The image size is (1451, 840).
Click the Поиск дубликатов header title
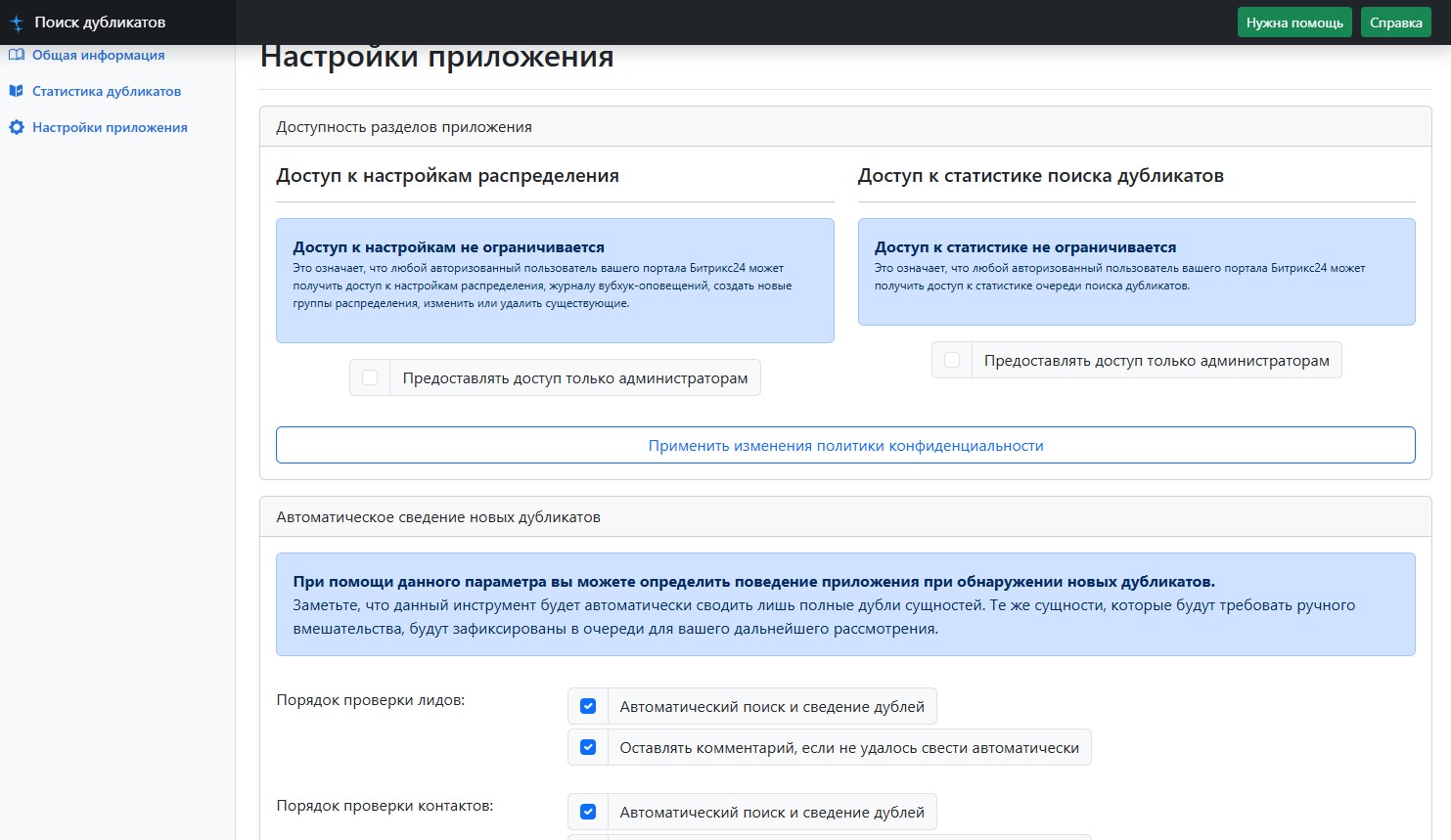(x=100, y=22)
